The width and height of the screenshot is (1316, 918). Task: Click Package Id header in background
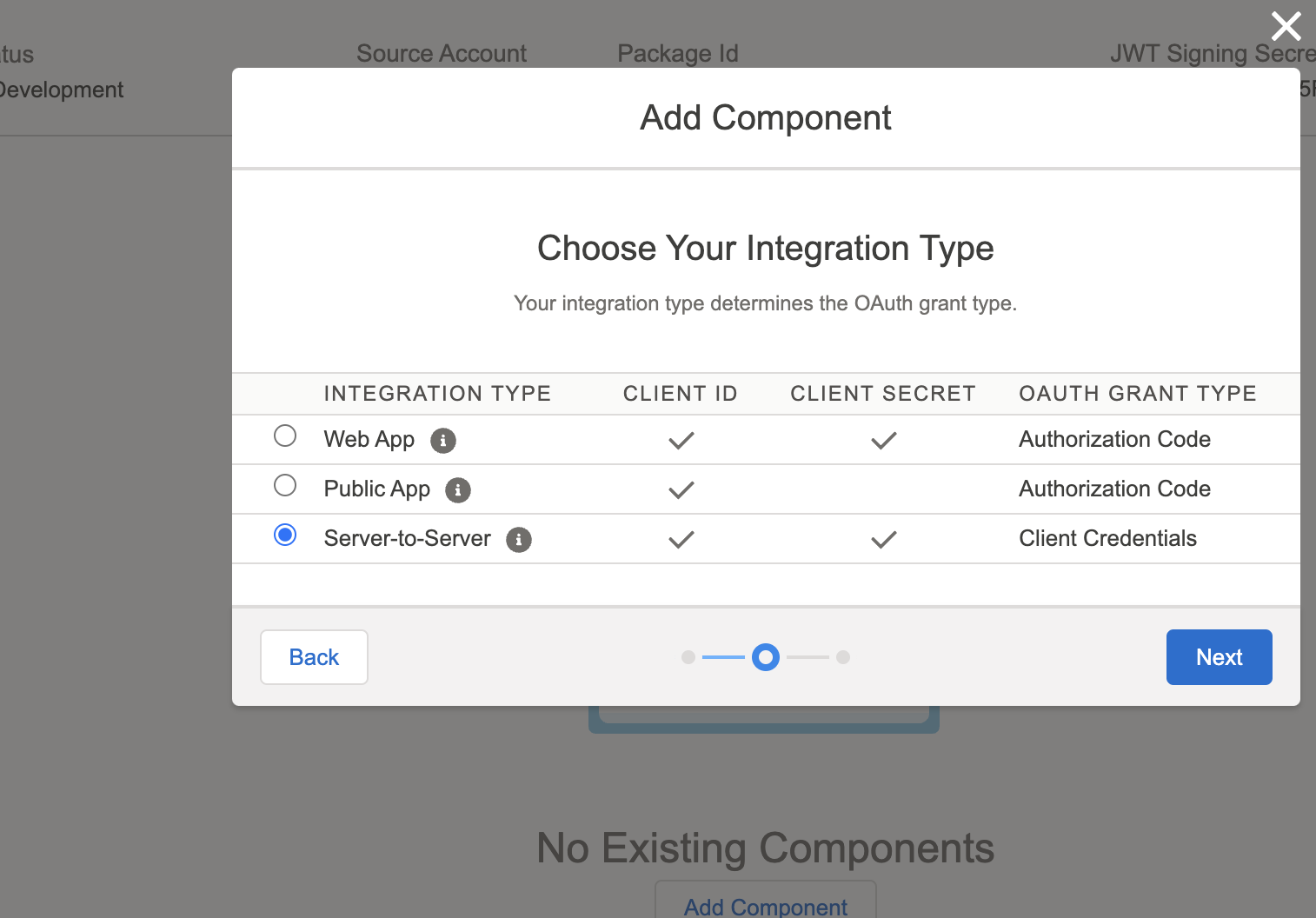click(x=678, y=54)
